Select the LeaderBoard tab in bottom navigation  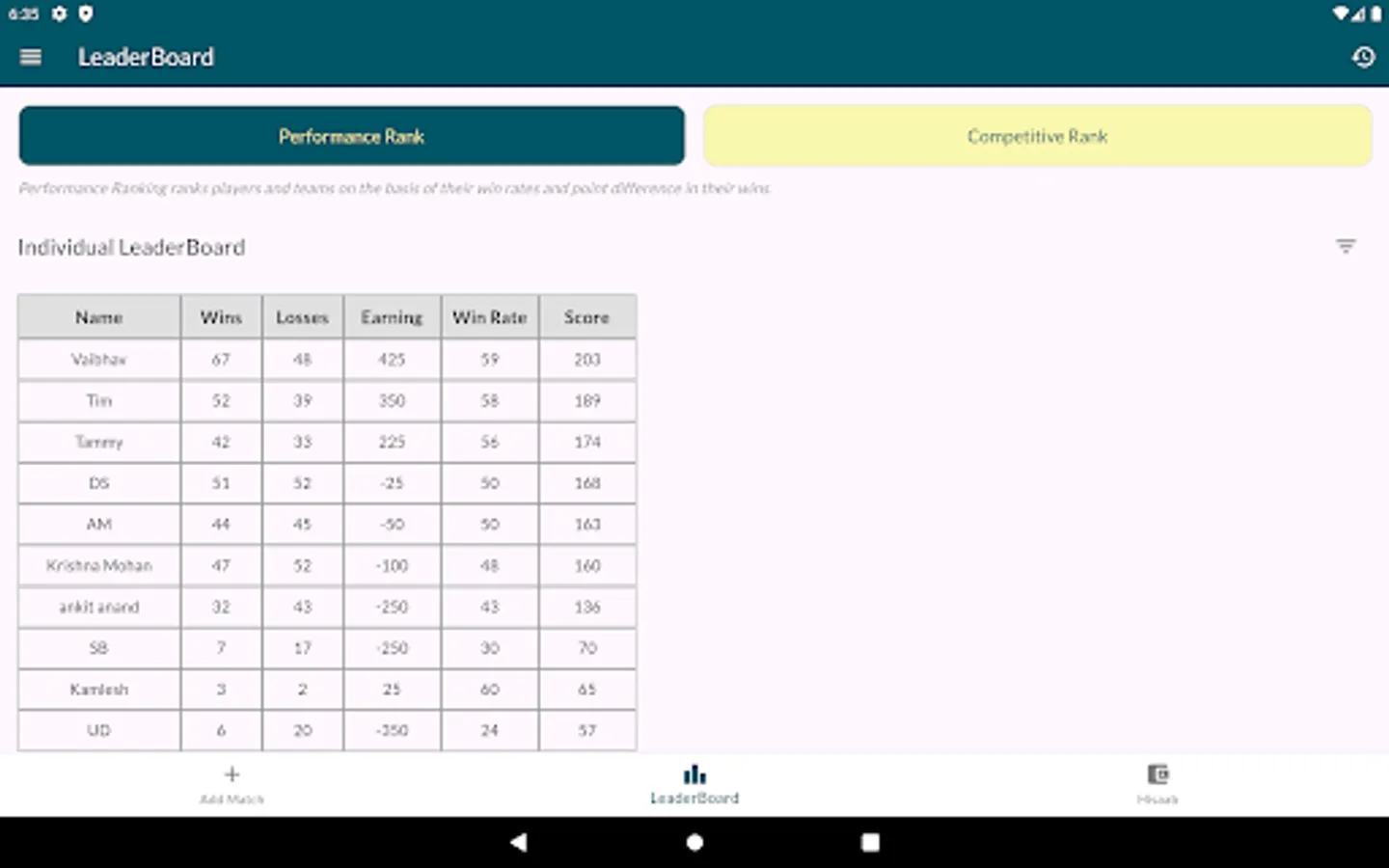694,784
